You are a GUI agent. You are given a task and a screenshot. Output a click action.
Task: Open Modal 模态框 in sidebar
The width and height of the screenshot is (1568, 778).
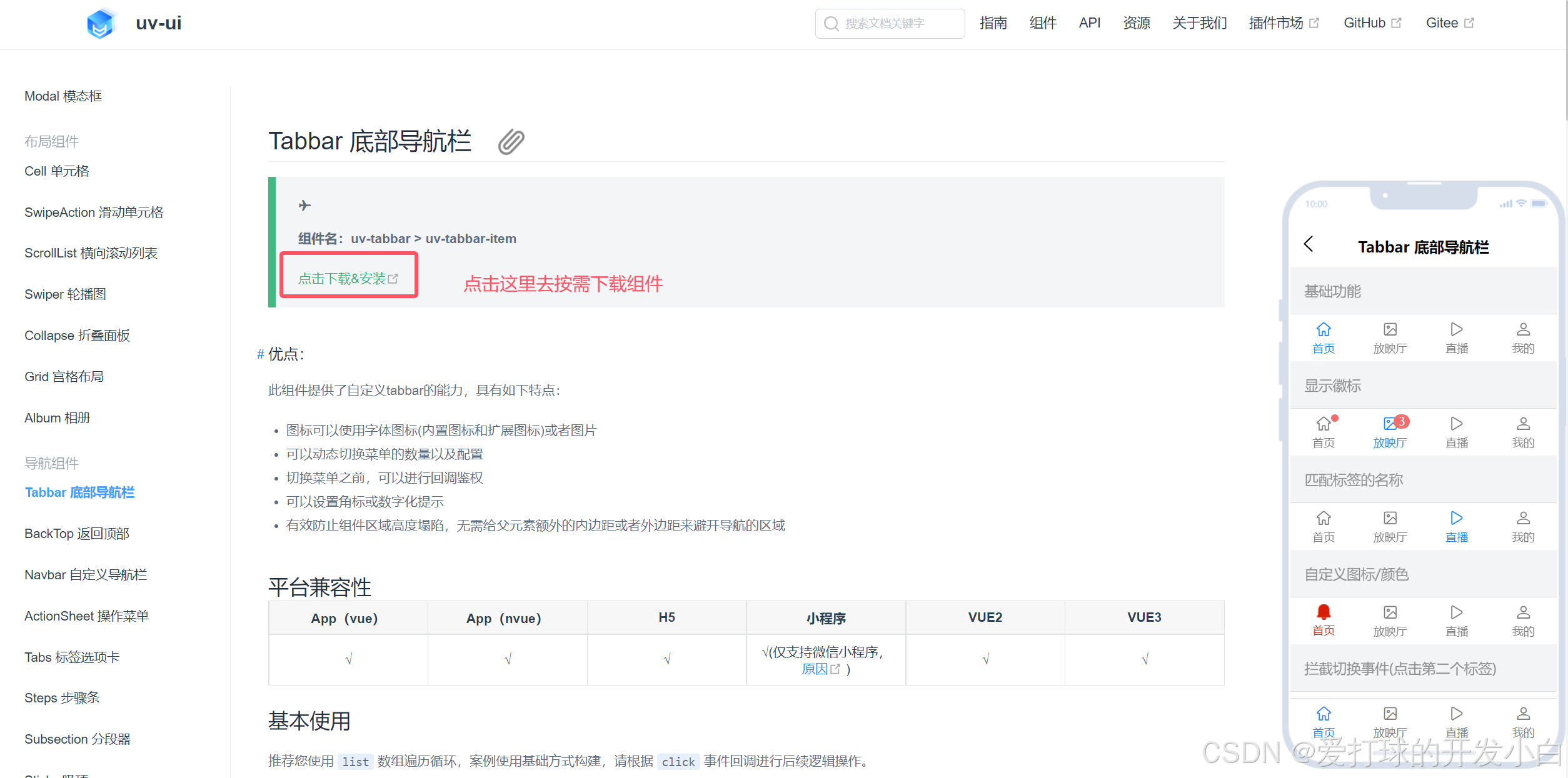click(x=63, y=96)
